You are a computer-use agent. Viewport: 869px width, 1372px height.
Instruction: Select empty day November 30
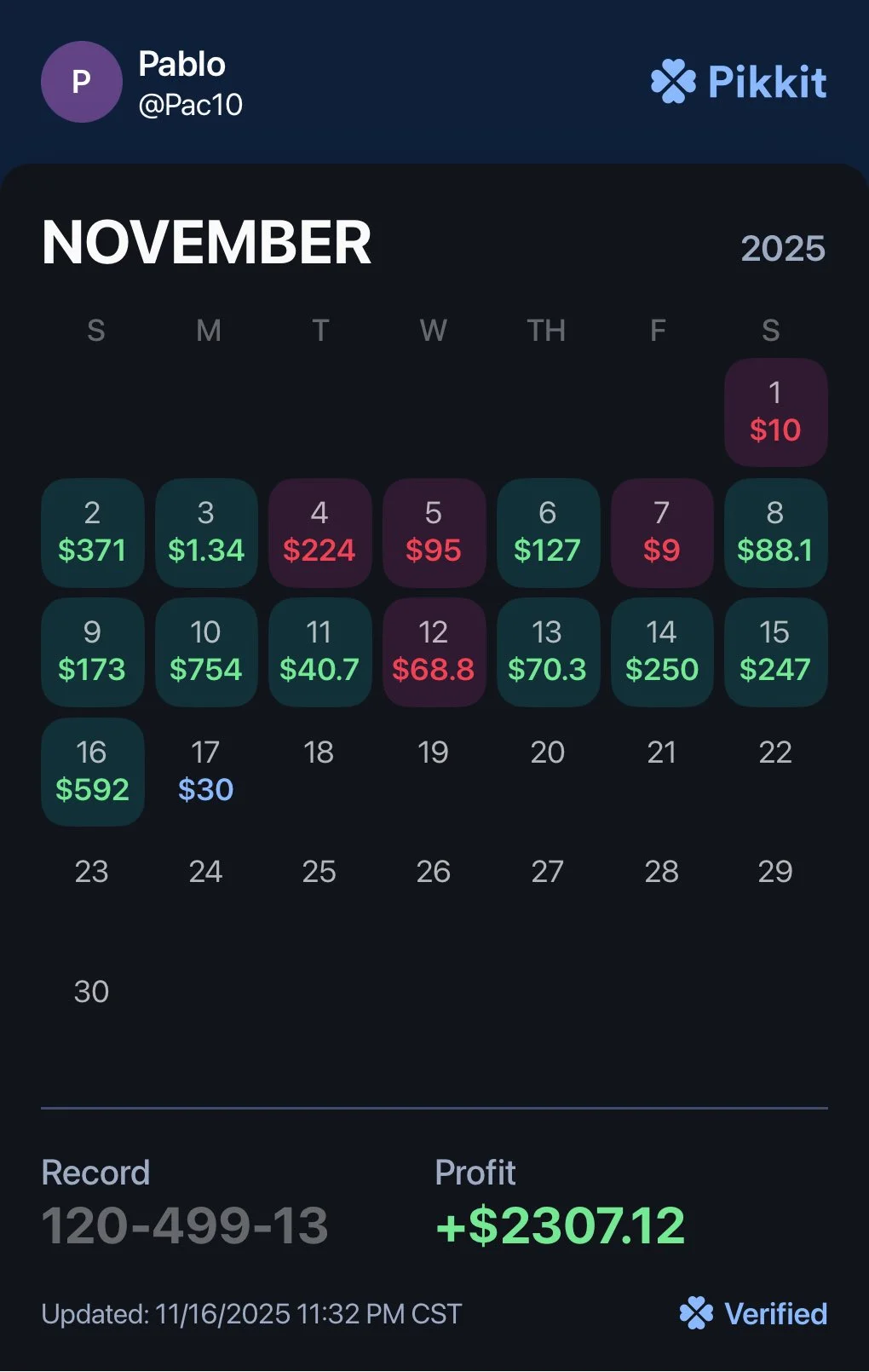(92, 991)
